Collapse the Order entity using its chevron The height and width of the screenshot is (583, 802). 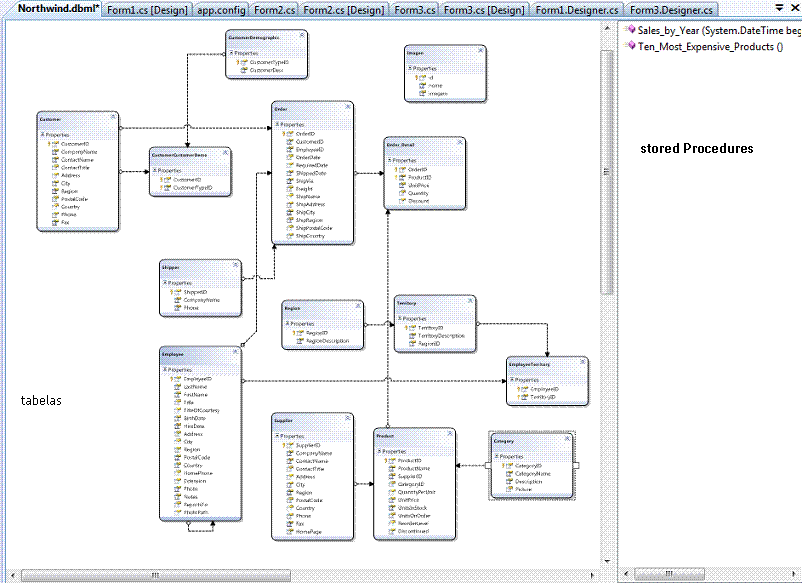click(x=348, y=107)
